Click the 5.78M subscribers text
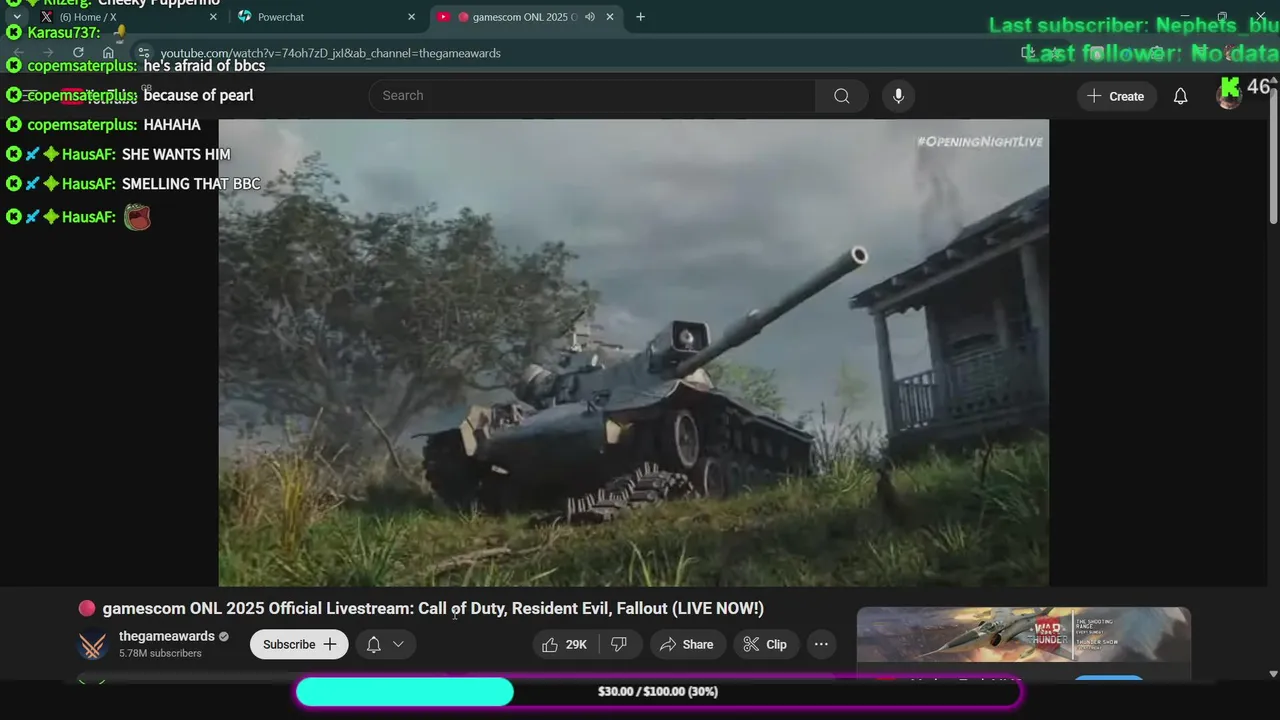 tap(160, 654)
